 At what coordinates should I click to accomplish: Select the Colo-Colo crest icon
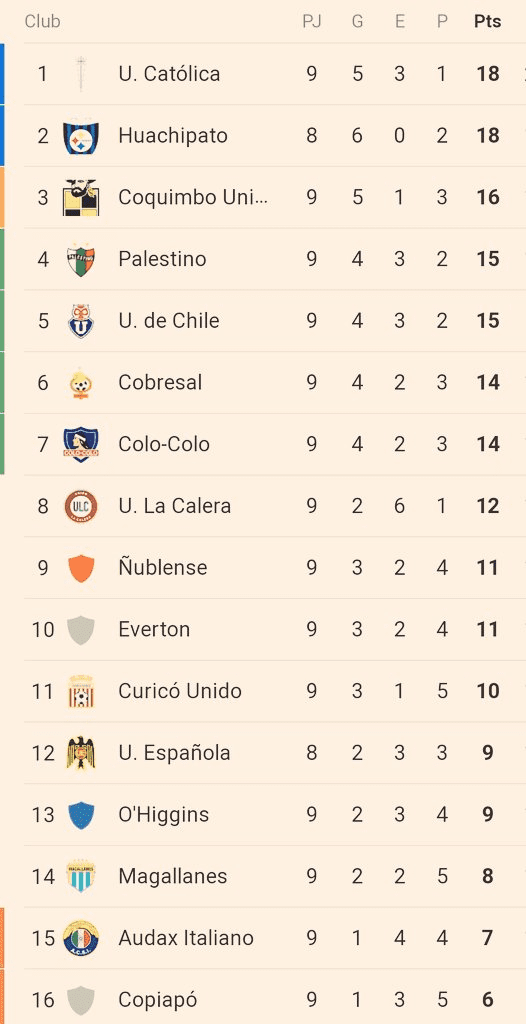tap(81, 444)
